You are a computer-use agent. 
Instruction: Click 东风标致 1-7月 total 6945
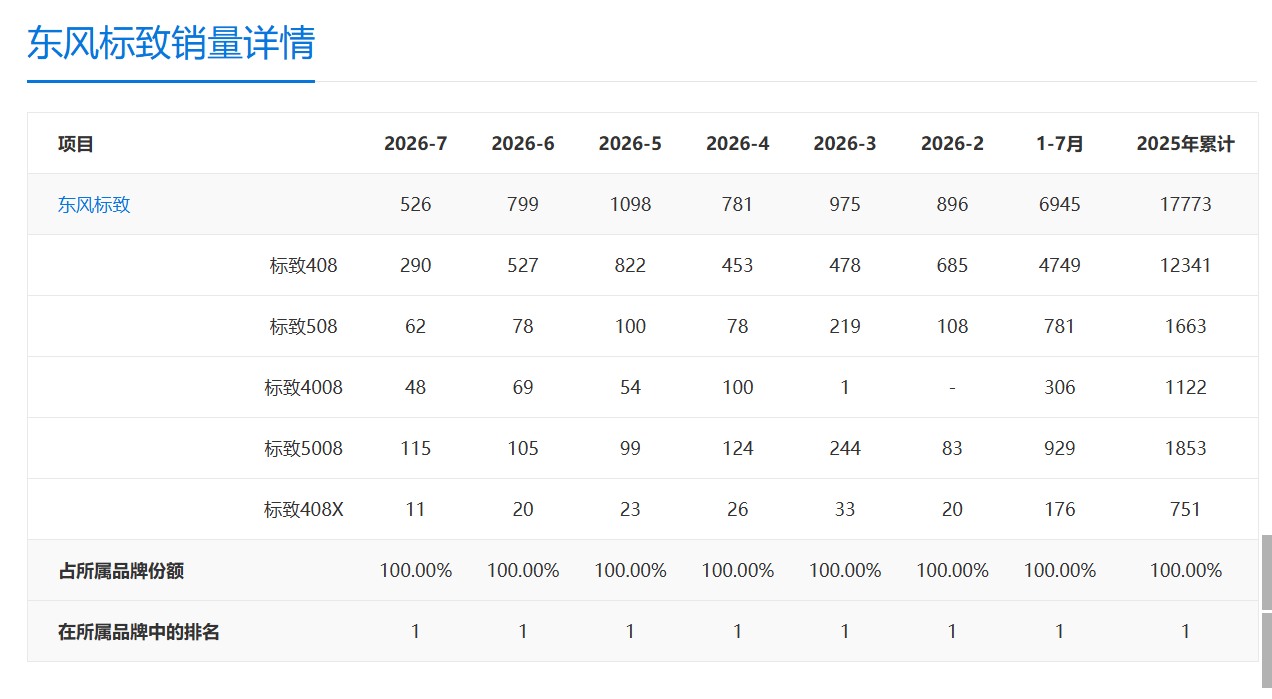(1060, 205)
